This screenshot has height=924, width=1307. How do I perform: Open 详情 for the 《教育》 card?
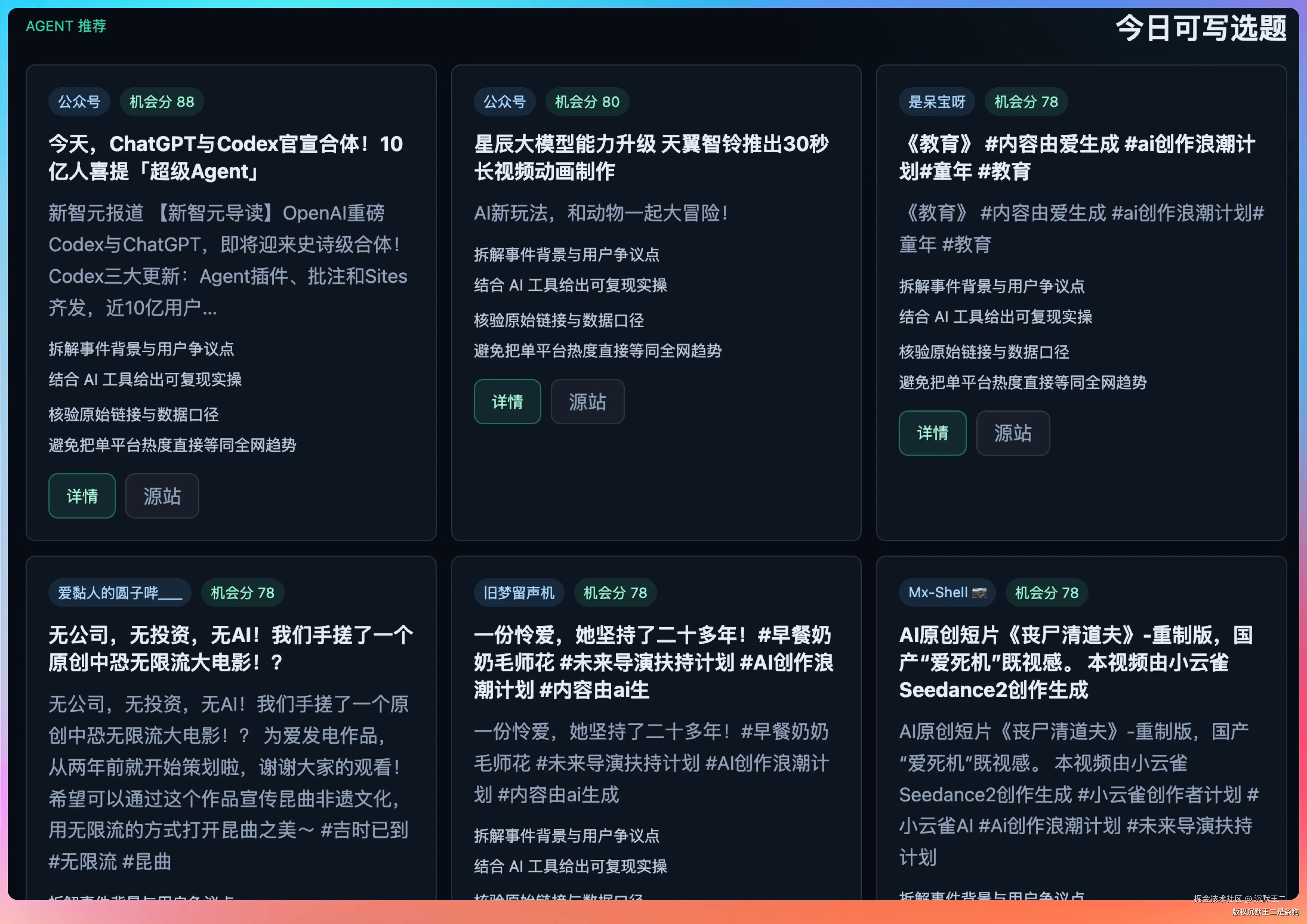[932, 433]
